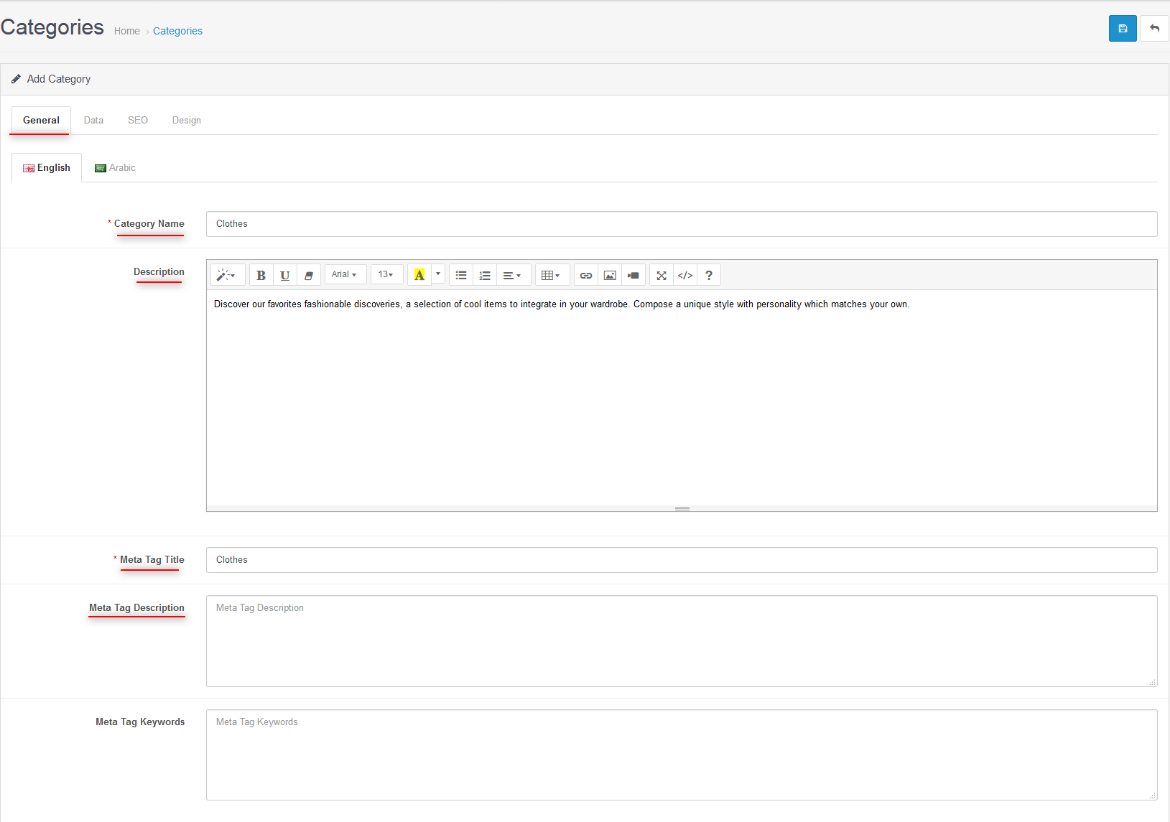This screenshot has width=1170, height=822.
Task: Insert a link using the chain icon
Action: point(586,275)
